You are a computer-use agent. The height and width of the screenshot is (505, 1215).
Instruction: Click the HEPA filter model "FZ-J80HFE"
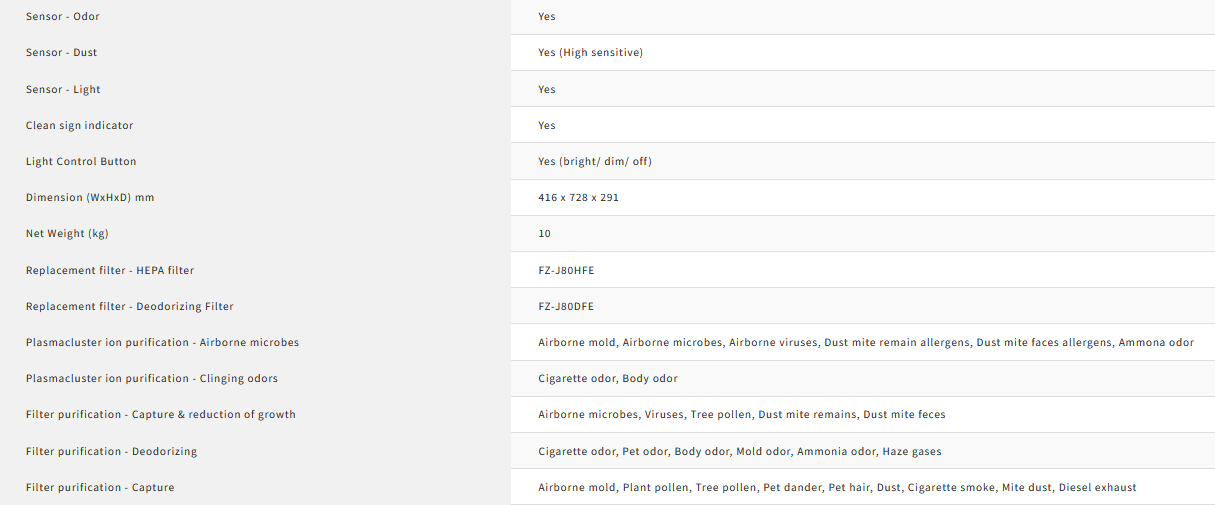point(566,271)
